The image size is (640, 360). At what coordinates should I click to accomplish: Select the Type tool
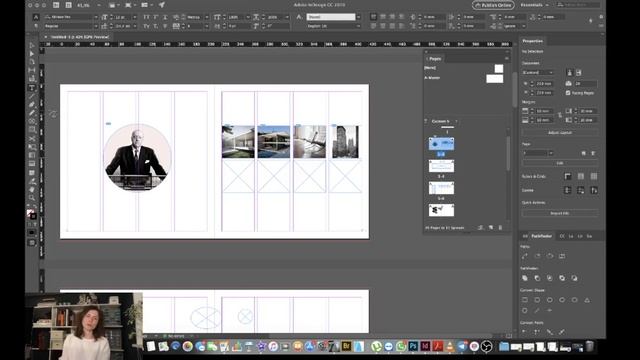[32, 87]
